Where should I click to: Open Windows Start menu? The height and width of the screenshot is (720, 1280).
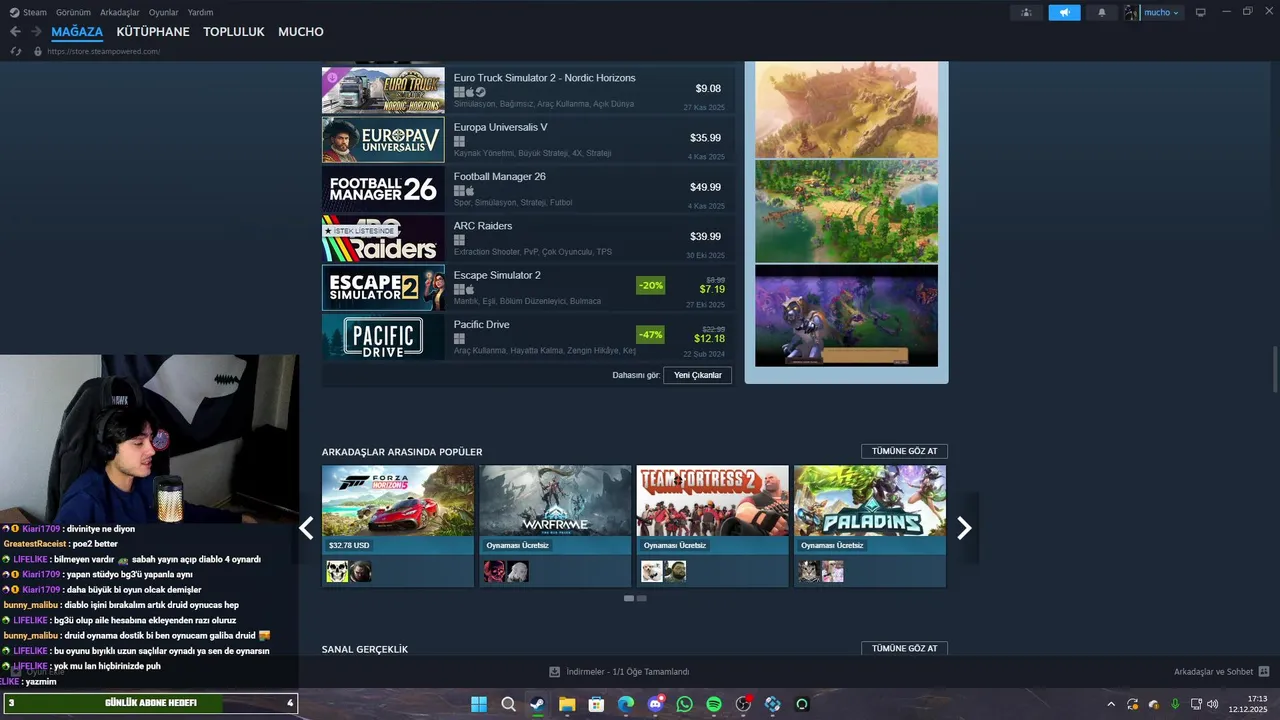click(479, 704)
